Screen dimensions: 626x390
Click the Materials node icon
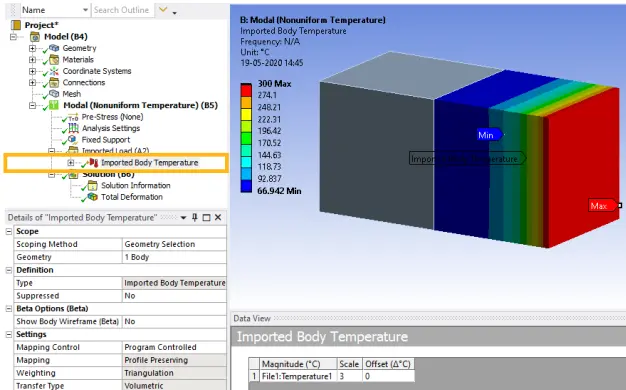[x=54, y=60]
